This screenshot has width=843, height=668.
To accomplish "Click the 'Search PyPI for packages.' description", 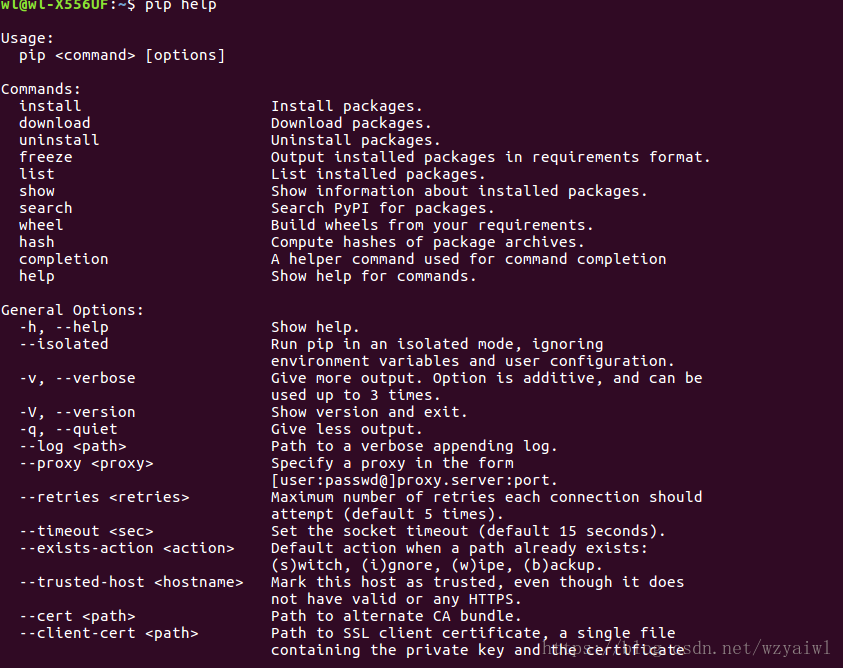I will point(382,208).
